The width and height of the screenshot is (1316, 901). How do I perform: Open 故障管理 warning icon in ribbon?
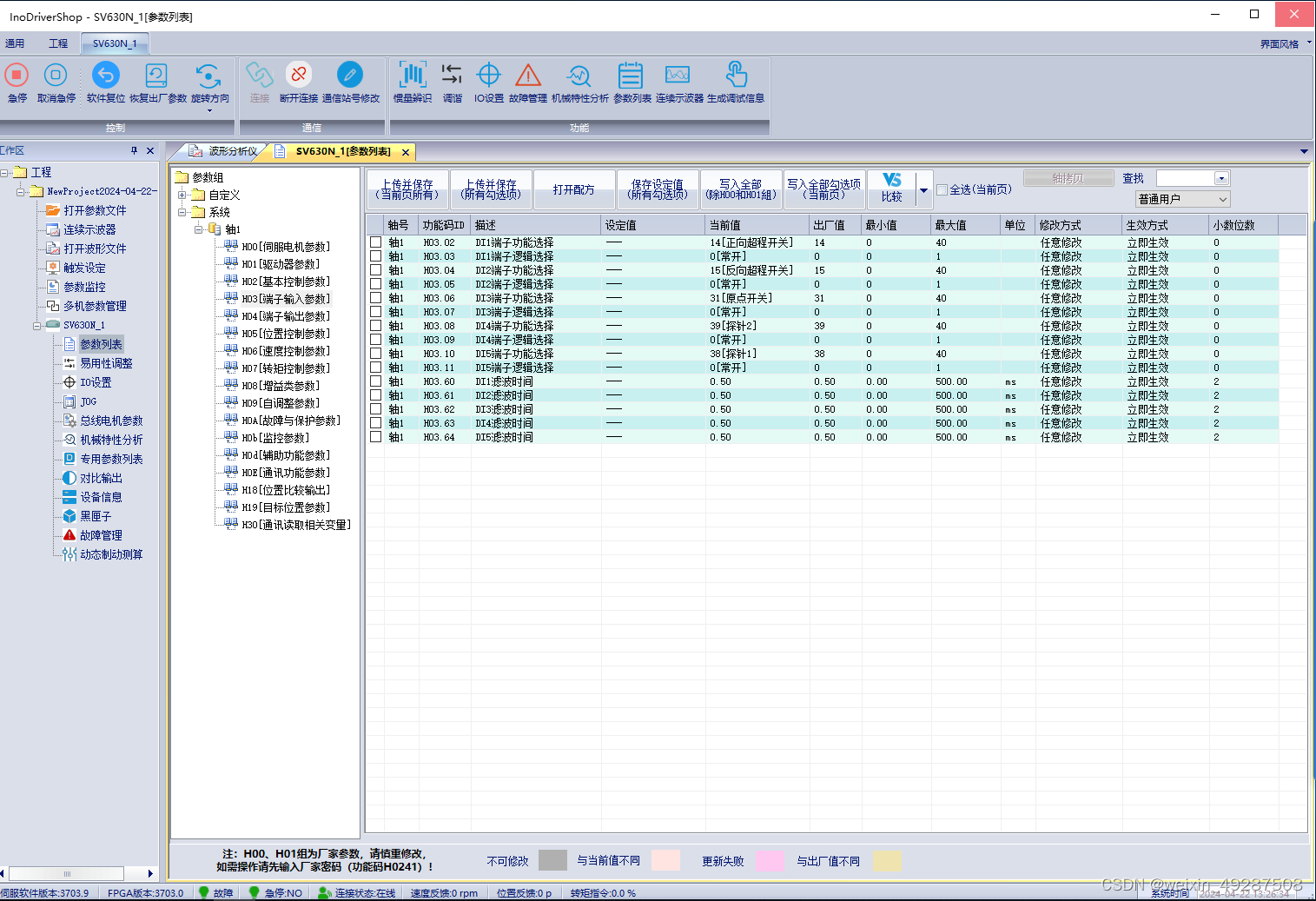pyautogui.click(x=527, y=75)
